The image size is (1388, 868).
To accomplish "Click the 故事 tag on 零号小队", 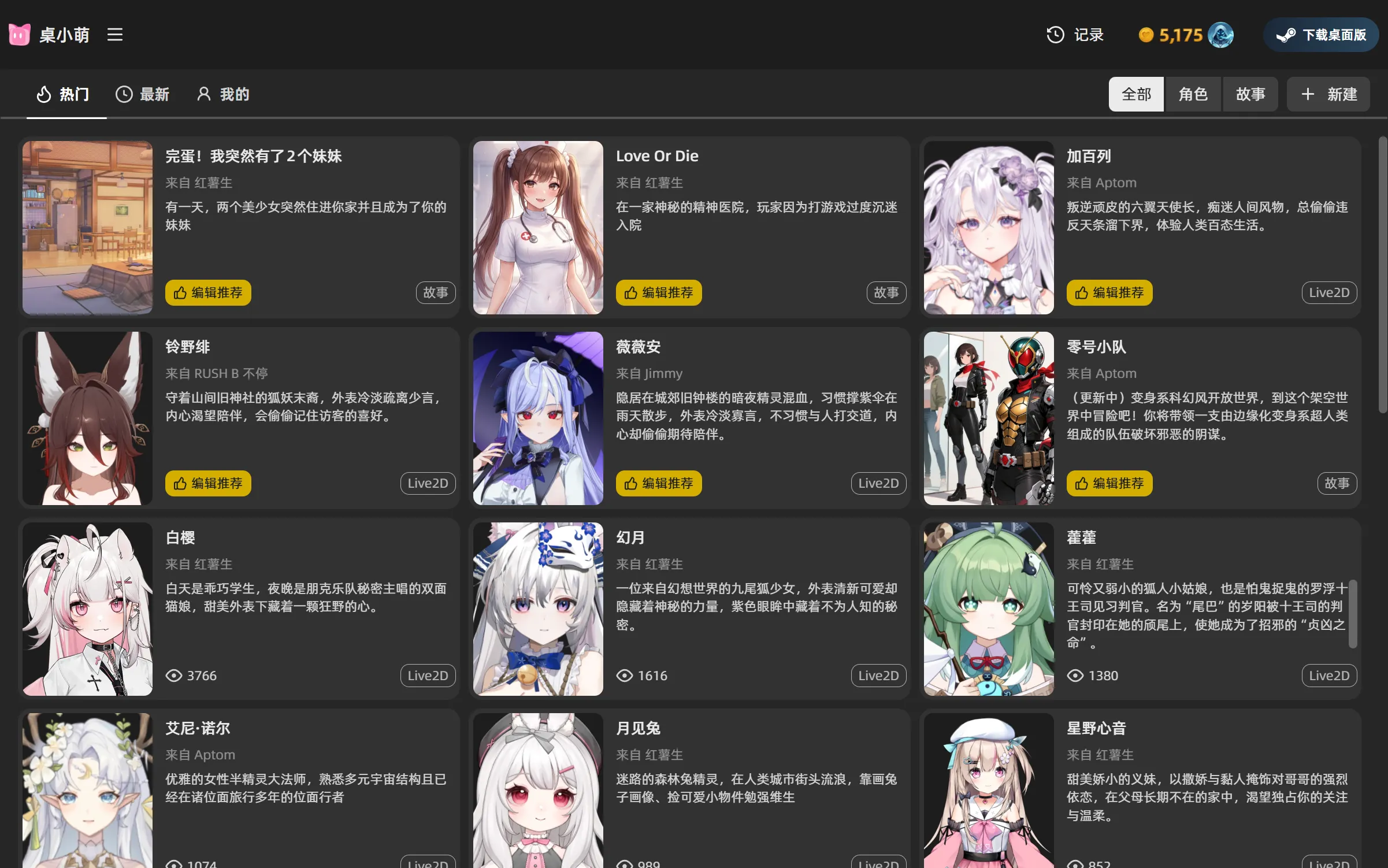I will pos(1337,483).
